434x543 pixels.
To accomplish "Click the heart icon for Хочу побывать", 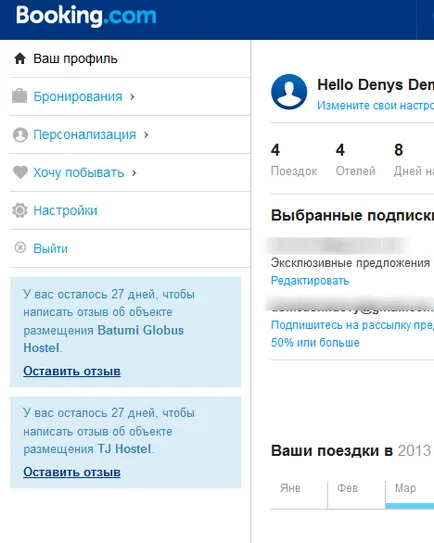I will [x=20, y=172].
